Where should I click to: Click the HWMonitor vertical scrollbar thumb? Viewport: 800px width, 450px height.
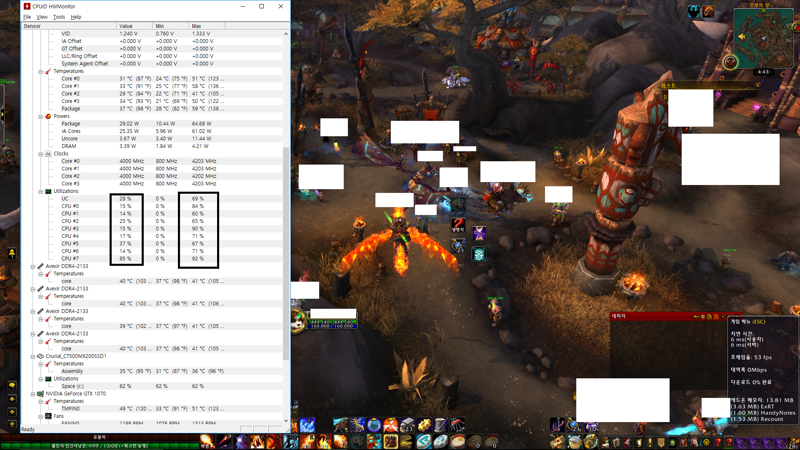coord(286,253)
